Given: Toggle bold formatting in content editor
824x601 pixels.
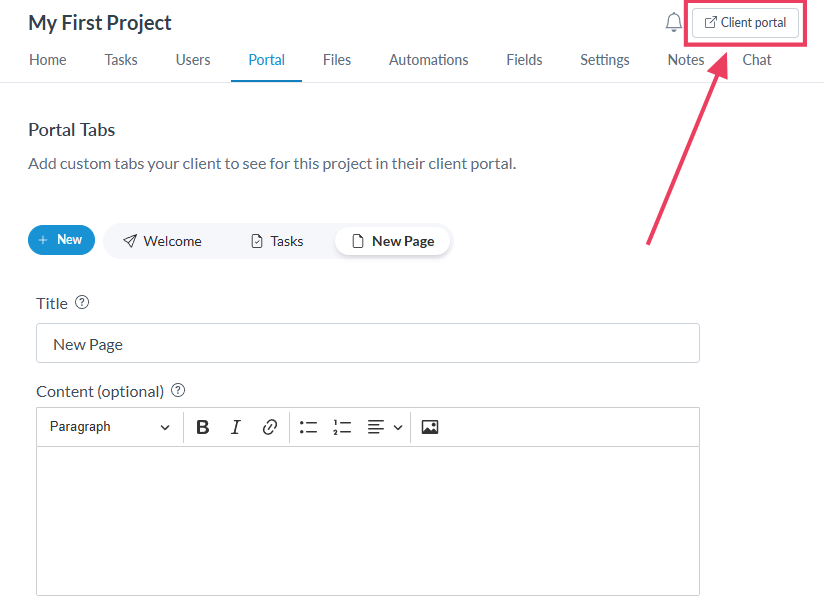Looking at the screenshot, I should 203,427.
